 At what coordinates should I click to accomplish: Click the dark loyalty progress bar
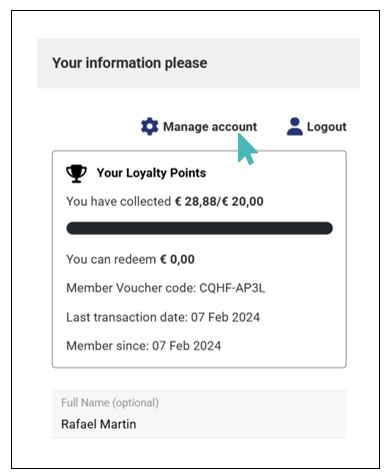(x=199, y=228)
